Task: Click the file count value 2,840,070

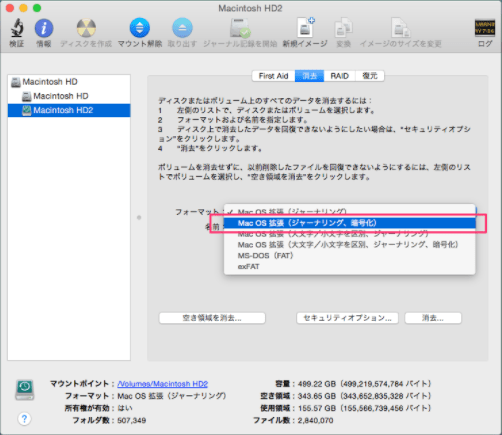Action: tap(315, 420)
